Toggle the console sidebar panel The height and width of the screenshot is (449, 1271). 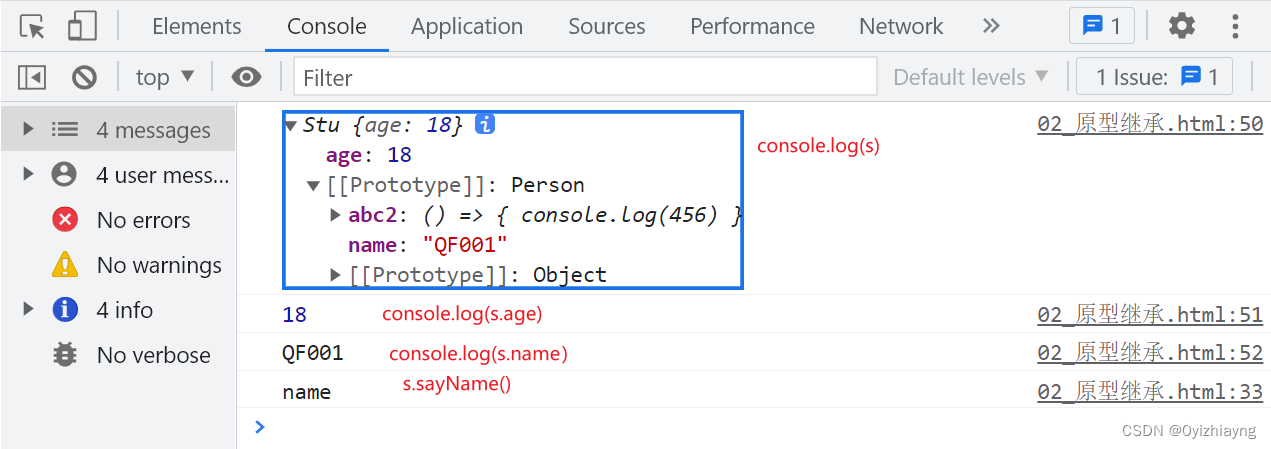tap(32, 77)
